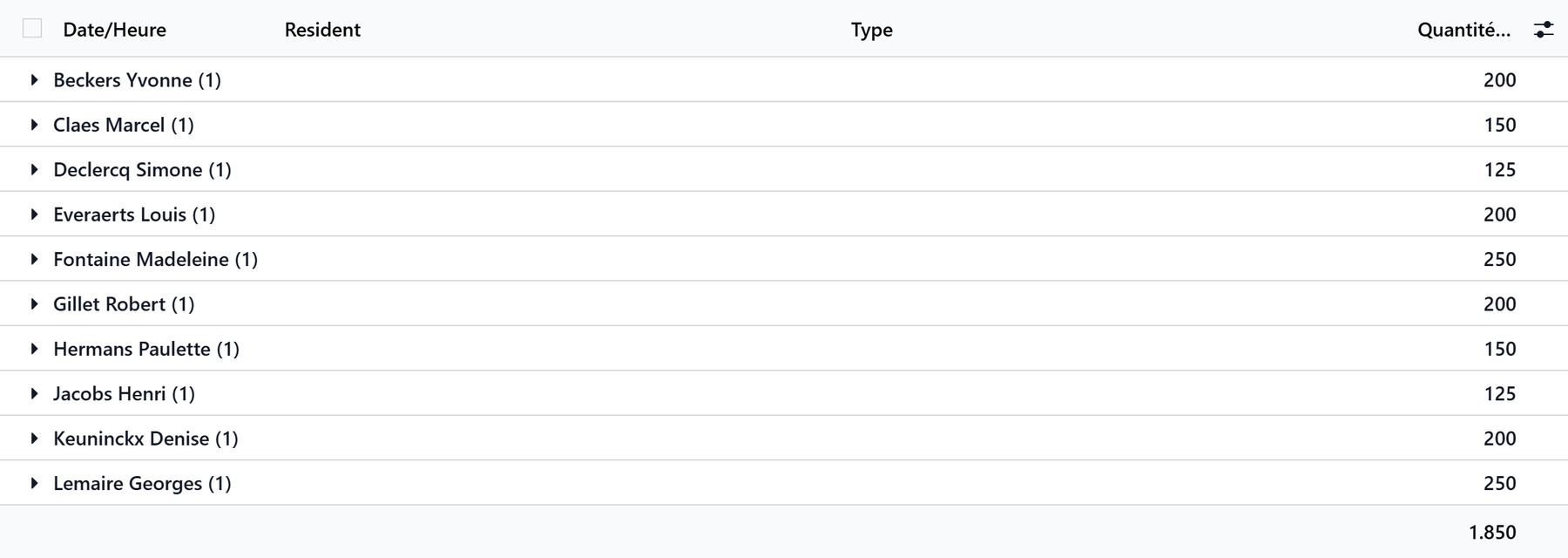Expand the Everaerts Louis group arrow

(34, 214)
